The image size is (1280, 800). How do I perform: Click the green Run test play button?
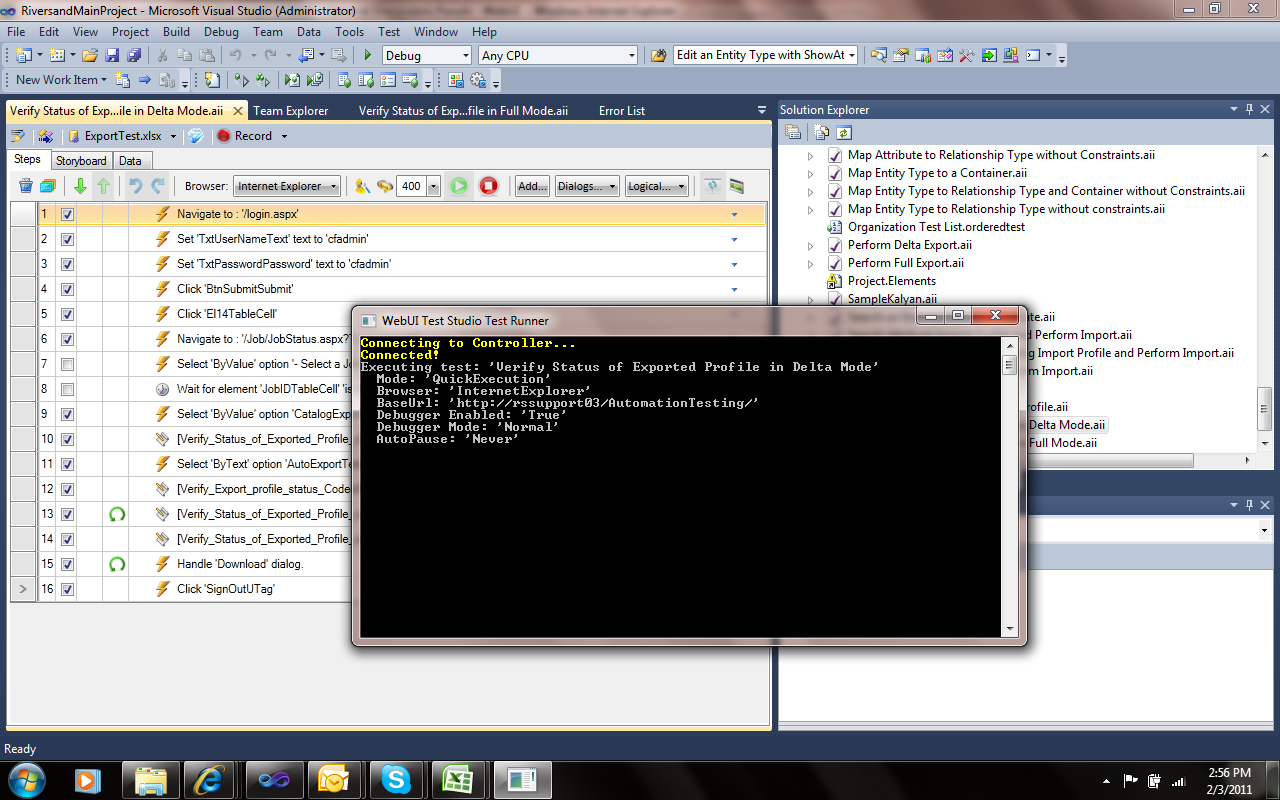(458, 186)
